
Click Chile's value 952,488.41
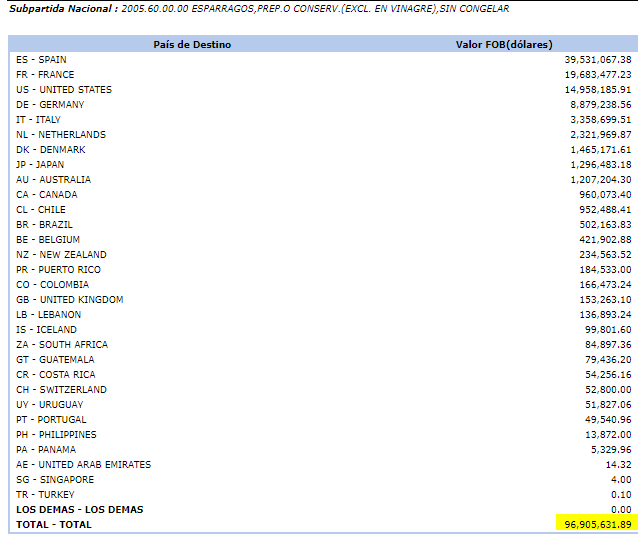coord(605,210)
